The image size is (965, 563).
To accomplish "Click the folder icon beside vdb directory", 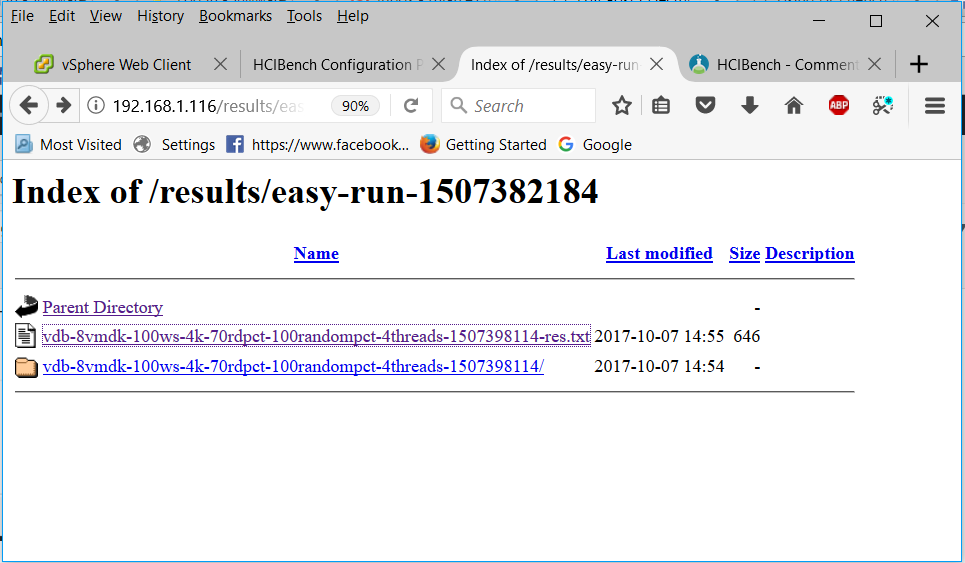I will pos(26,367).
